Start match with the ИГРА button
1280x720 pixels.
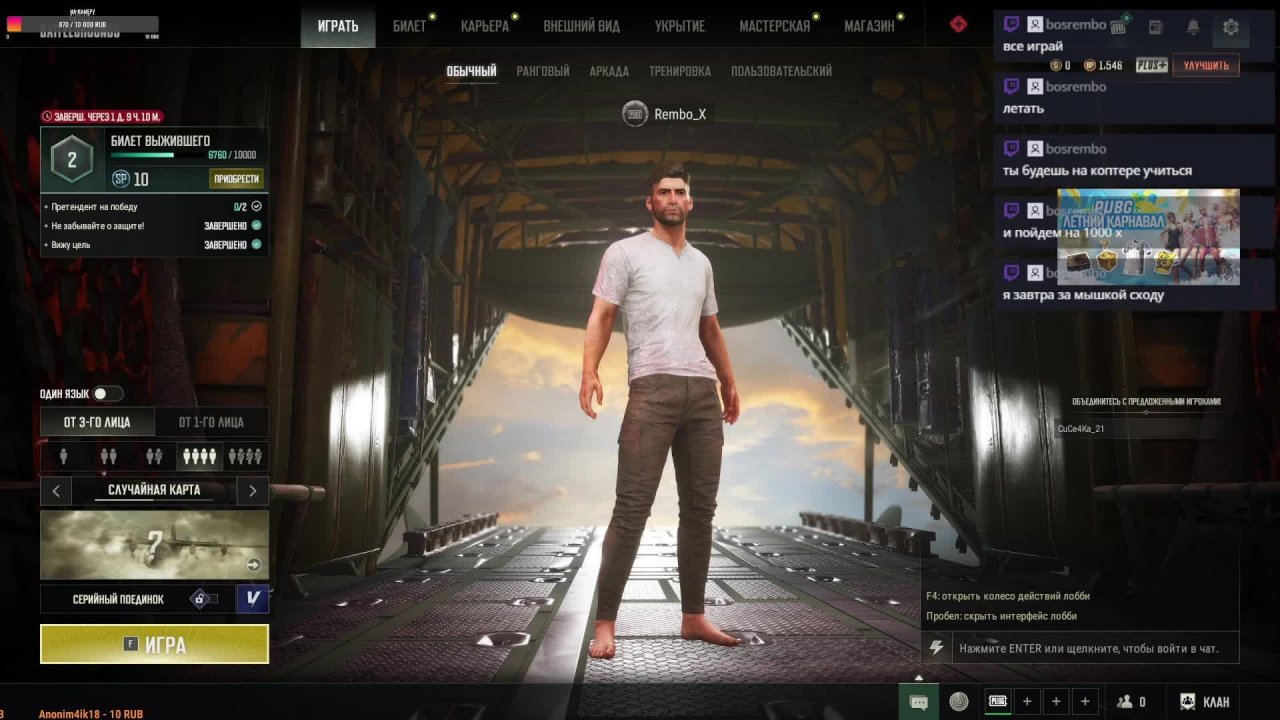click(154, 644)
